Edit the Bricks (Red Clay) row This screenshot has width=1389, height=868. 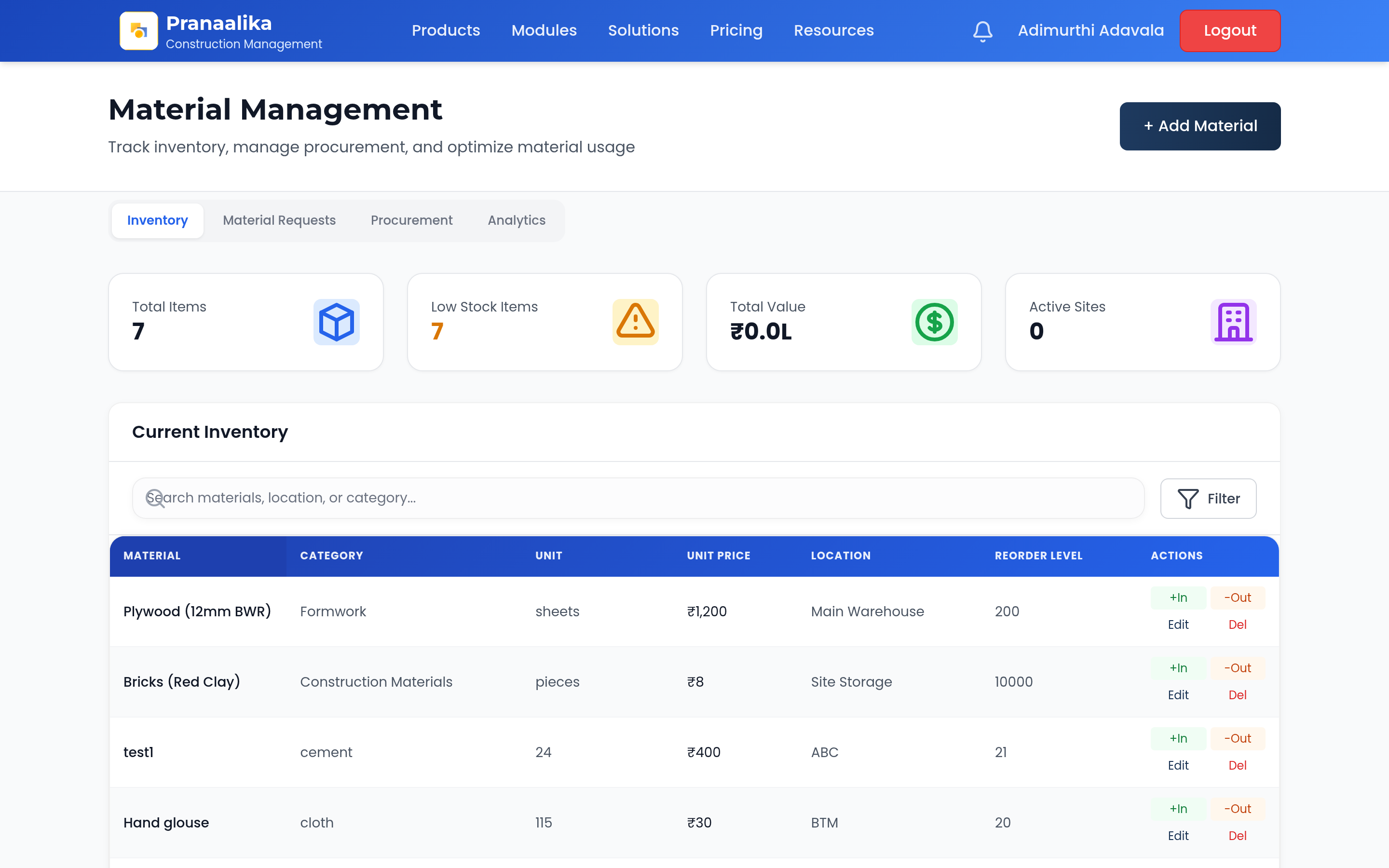(1178, 695)
